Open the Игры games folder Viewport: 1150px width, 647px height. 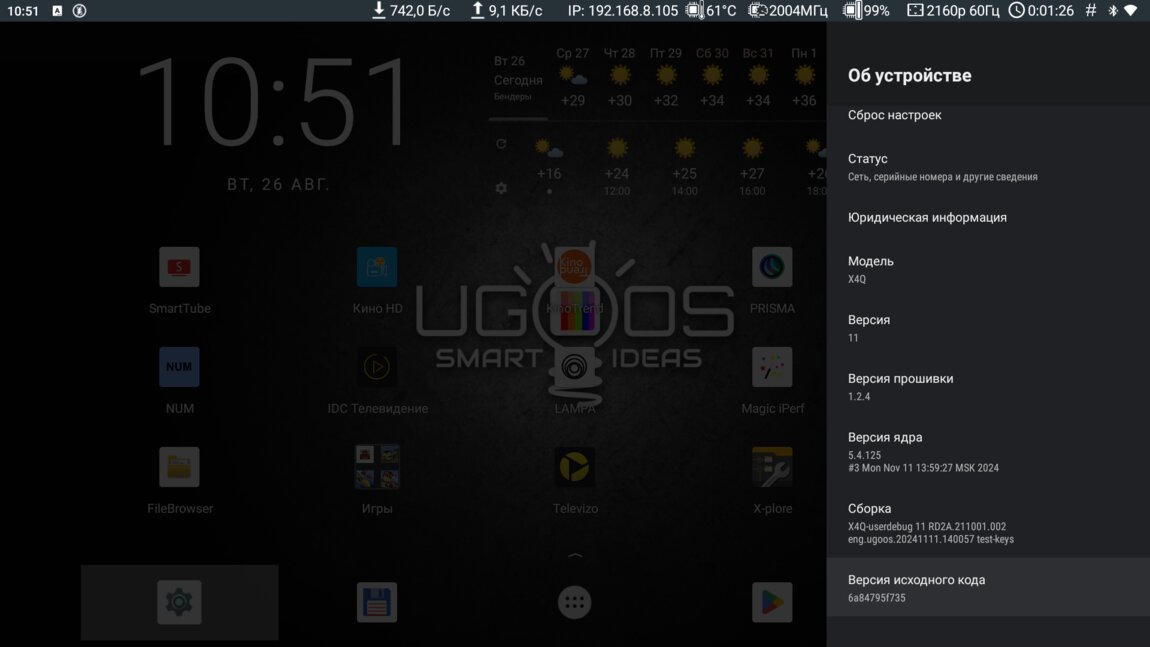(x=377, y=468)
